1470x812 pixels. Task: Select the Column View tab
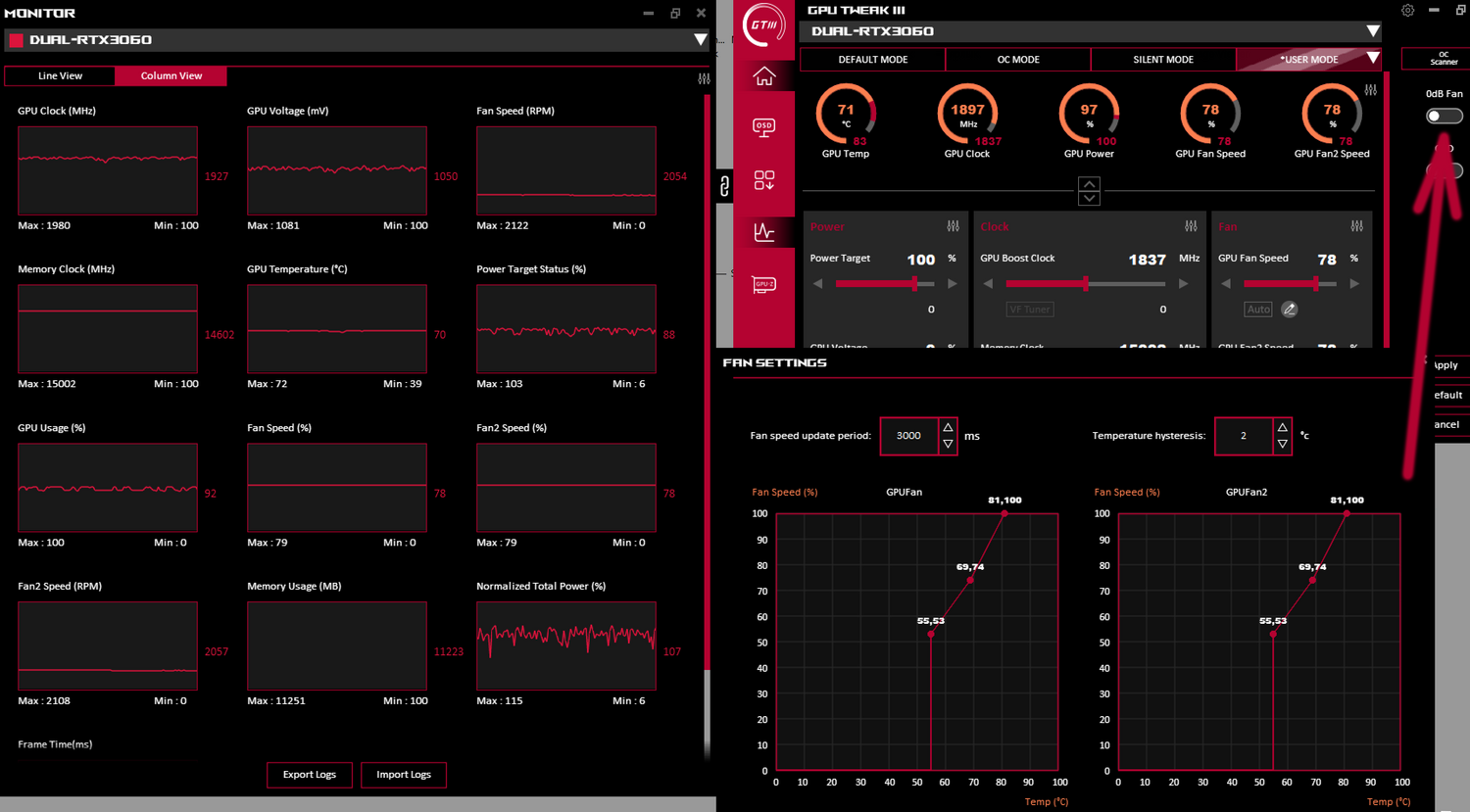point(171,75)
